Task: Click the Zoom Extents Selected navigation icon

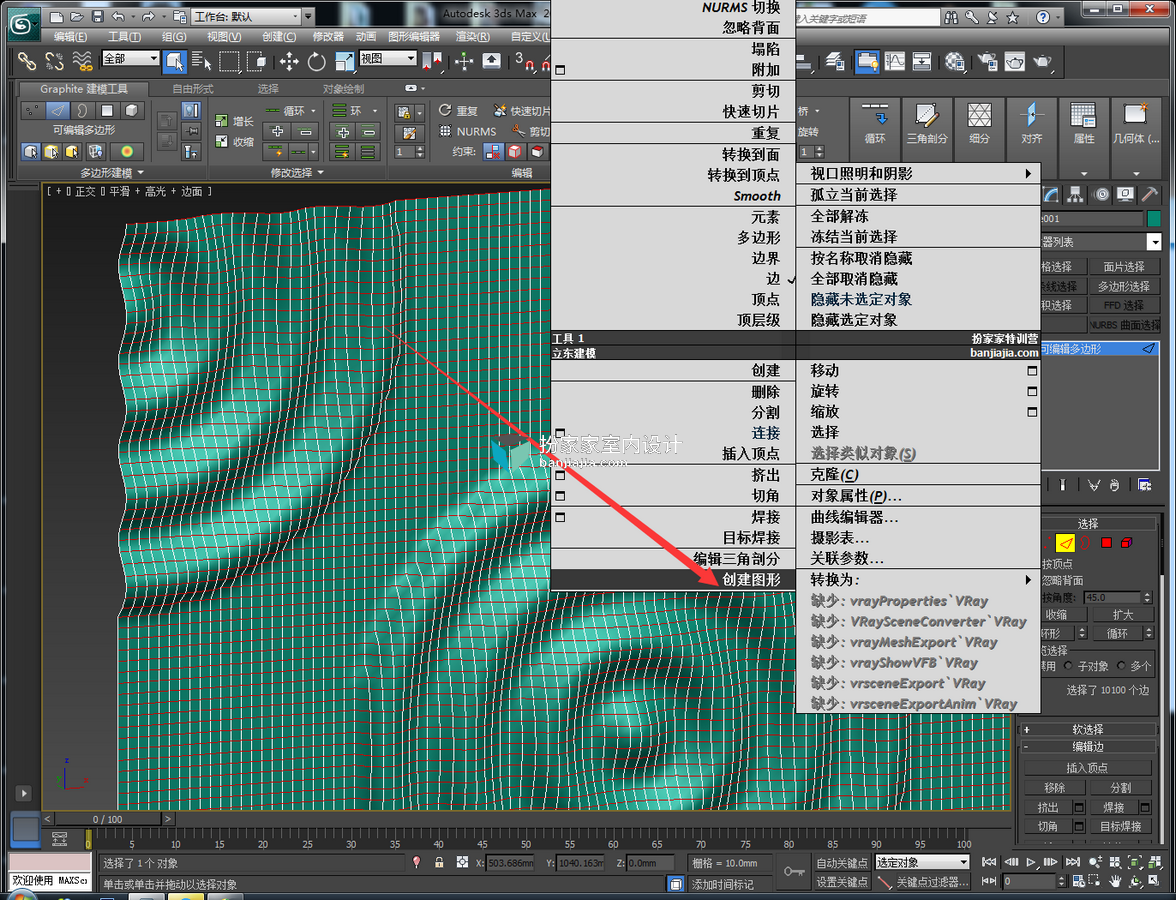Action: (1134, 862)
